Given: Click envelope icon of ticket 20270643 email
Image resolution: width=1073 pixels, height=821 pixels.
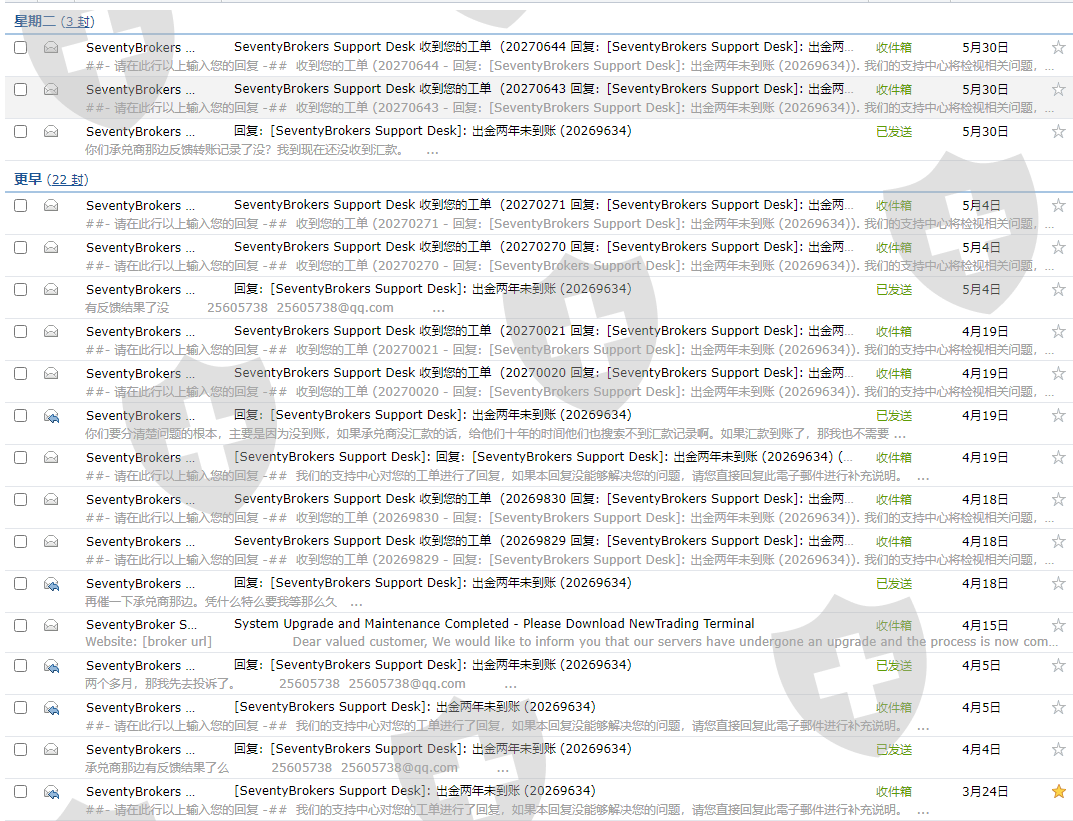Looking at the screenshot, I should click(51, 89).
